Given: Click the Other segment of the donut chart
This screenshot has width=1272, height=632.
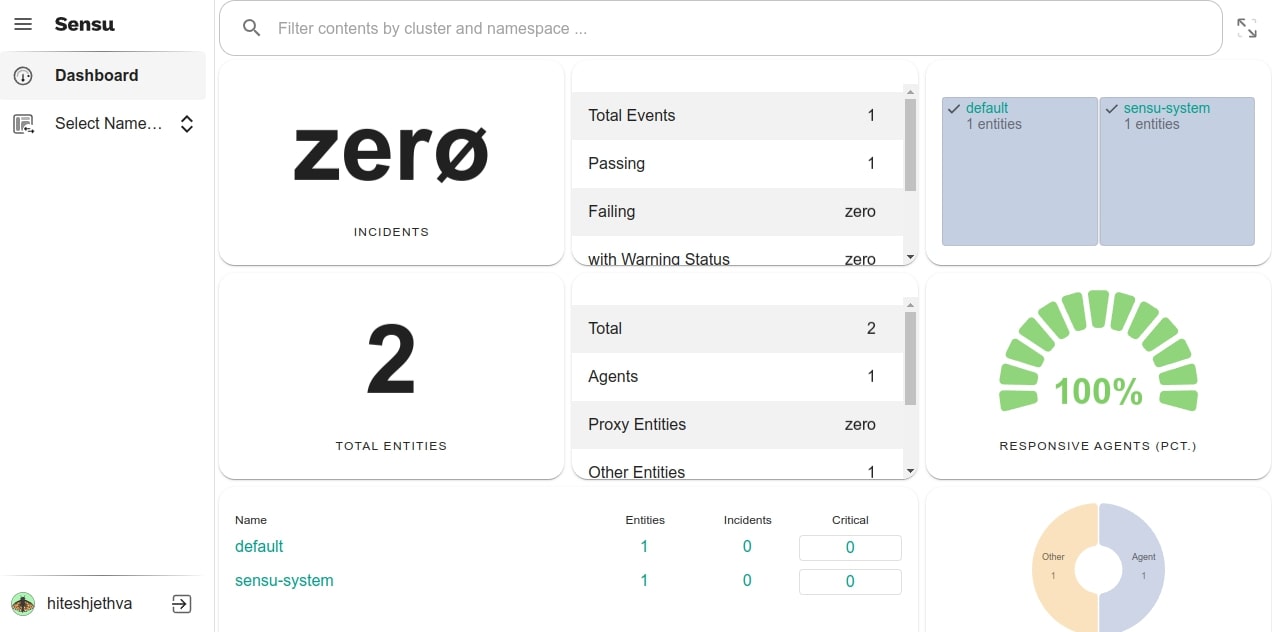Looking at the screenshot, I should pyautogui.click(x=1055, y=566).
